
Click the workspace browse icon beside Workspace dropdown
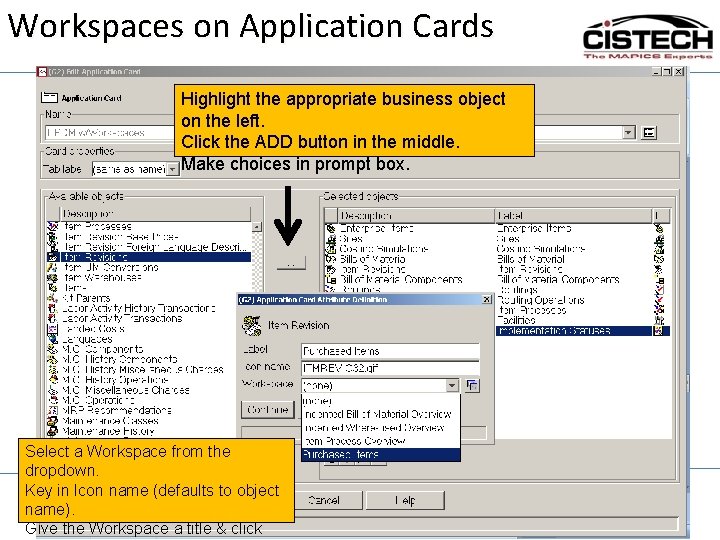472,385
